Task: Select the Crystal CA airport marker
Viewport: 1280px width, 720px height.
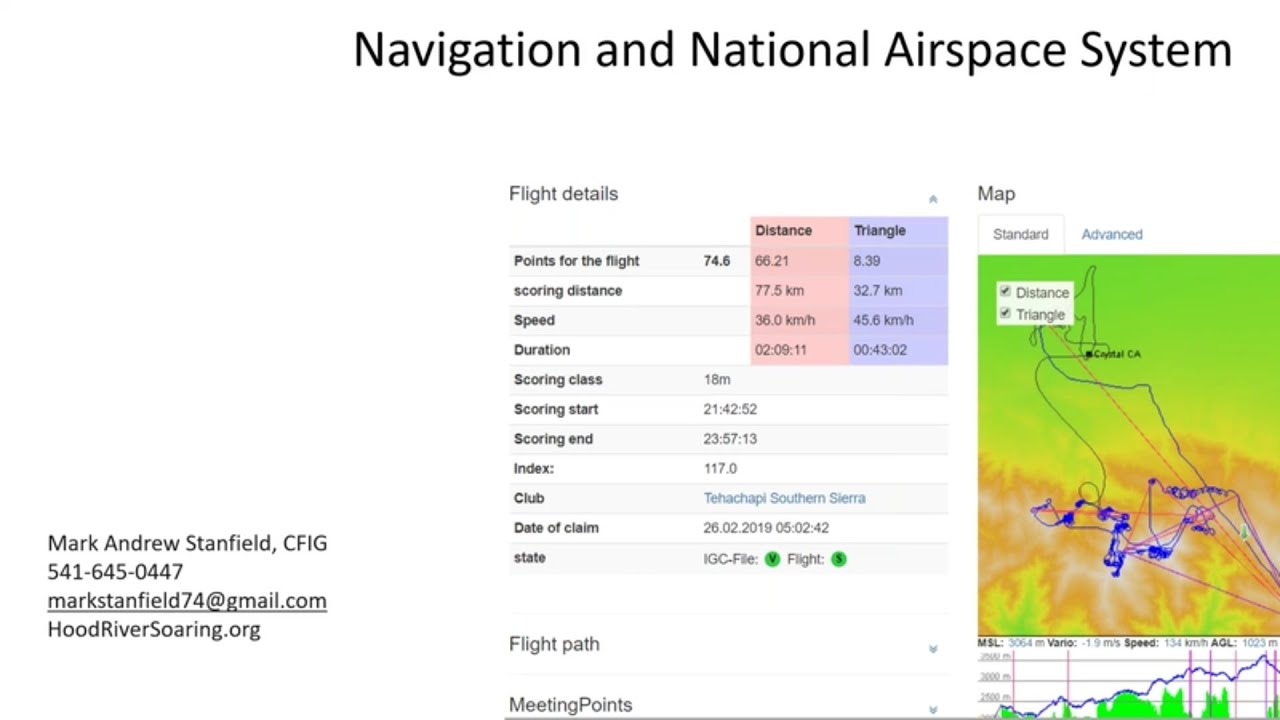Action: [x=1089, y=354]
